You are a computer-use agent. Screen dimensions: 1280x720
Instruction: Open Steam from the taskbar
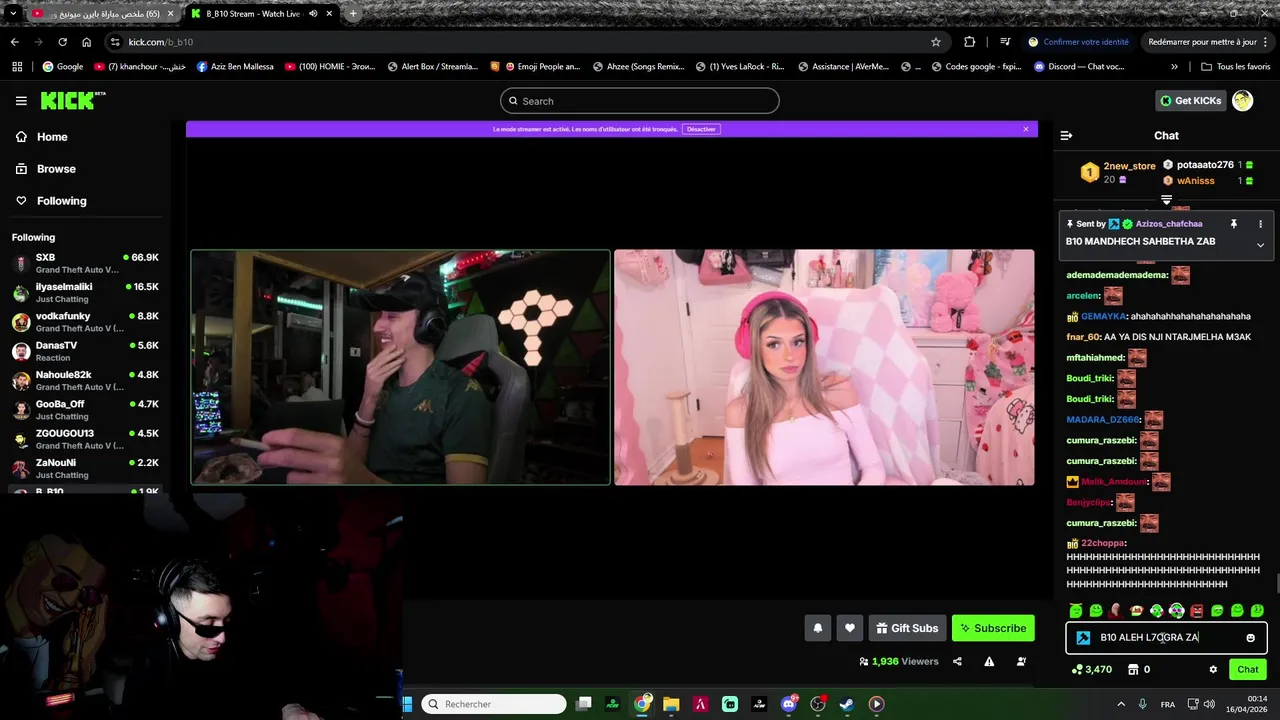point(846,704)
